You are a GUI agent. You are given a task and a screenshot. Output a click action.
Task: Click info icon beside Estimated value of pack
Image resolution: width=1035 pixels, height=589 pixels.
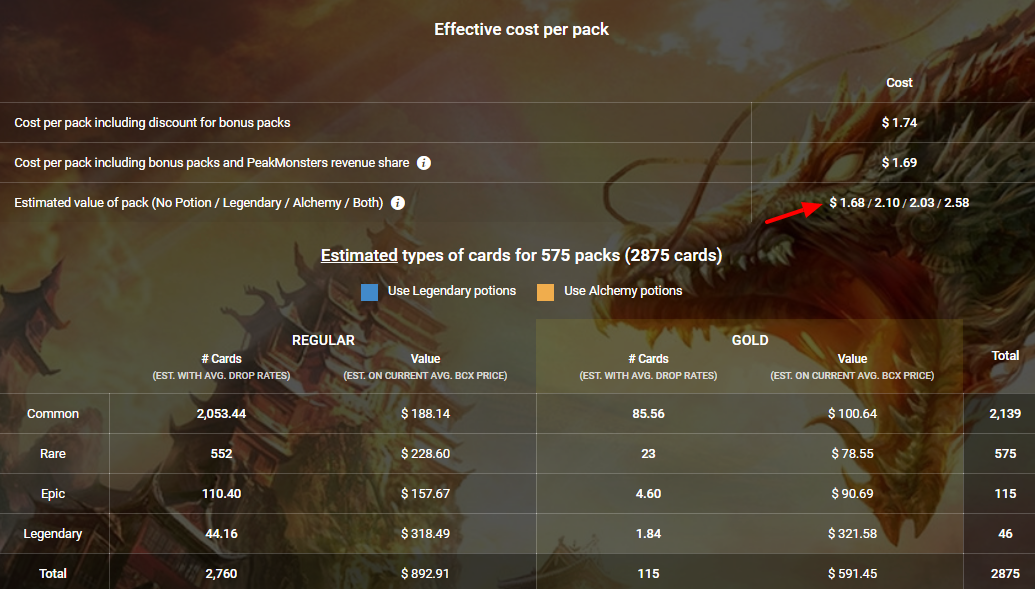[x=398, y=203]
